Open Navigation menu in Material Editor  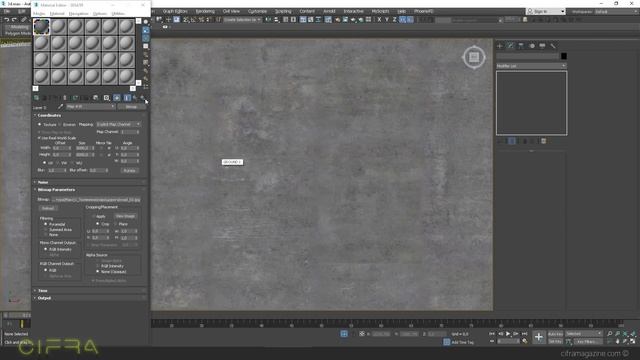(78, 13)
